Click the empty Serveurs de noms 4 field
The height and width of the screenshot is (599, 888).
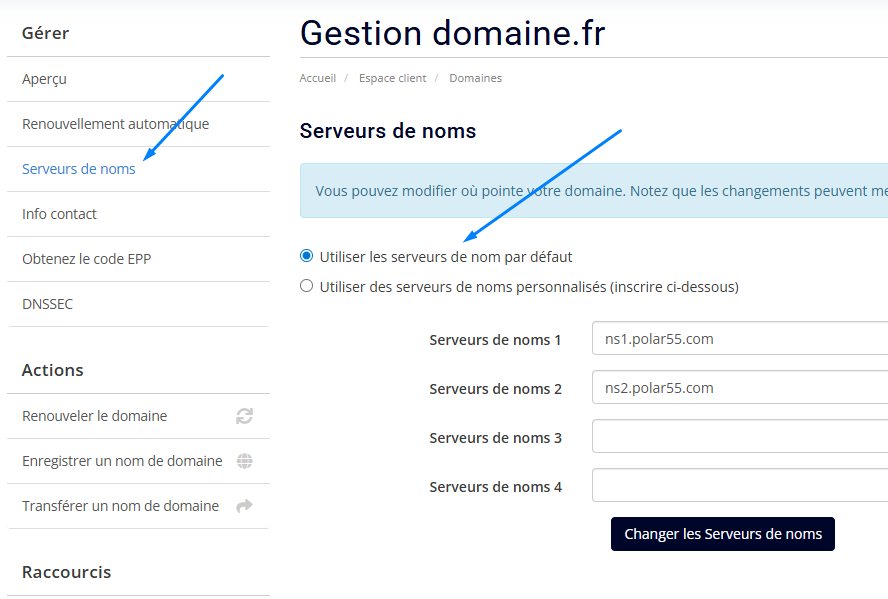pyautogui.click(x=740, y=485)
